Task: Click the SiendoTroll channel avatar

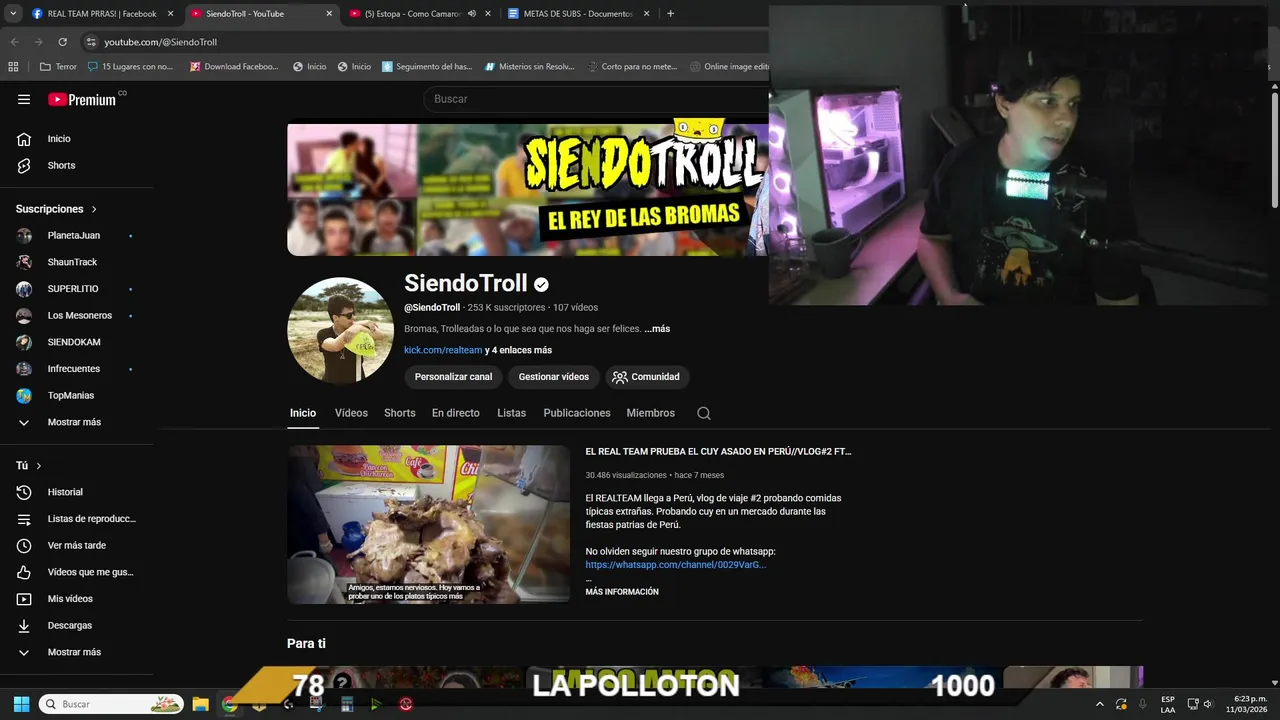Action: click(340, 330)
